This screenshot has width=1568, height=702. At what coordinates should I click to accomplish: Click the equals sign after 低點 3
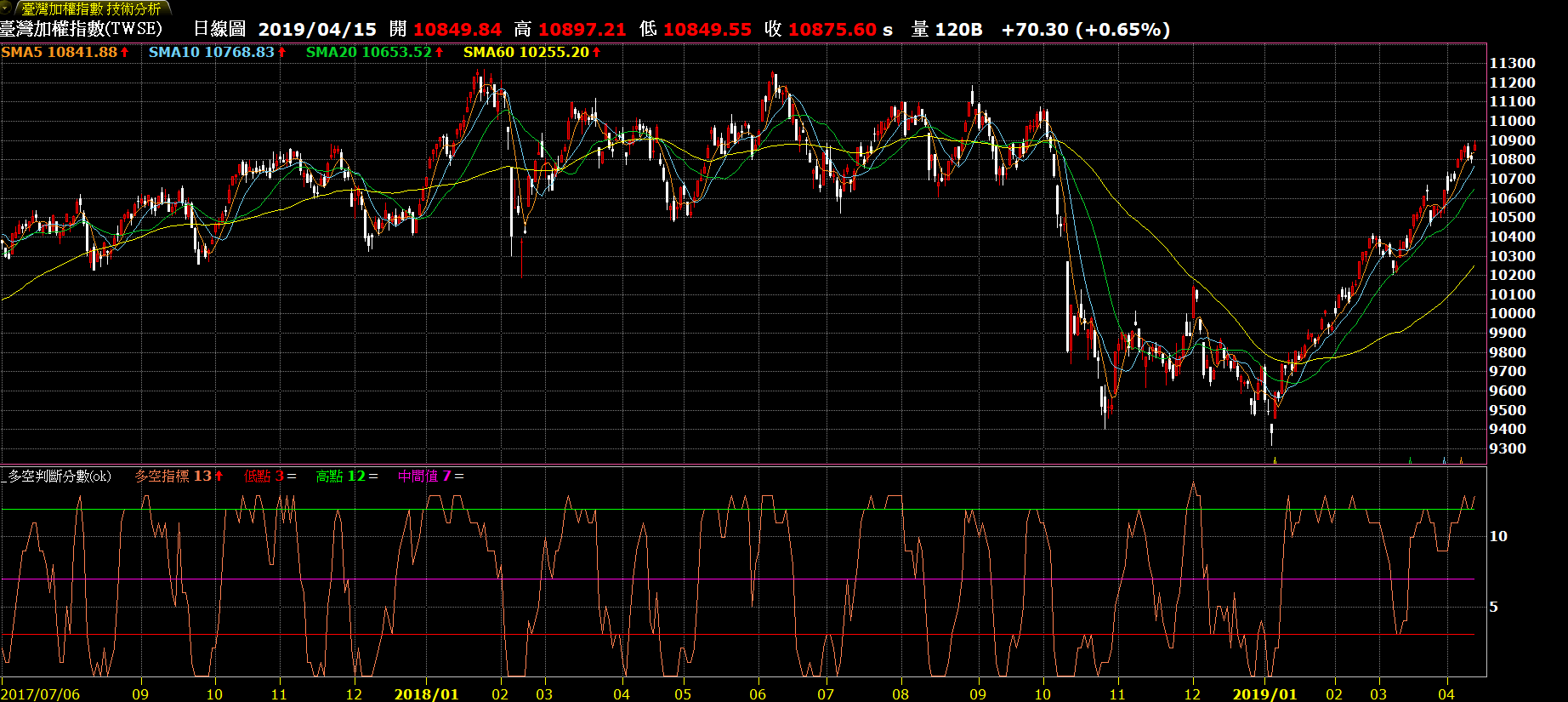(x=292, y=476)
